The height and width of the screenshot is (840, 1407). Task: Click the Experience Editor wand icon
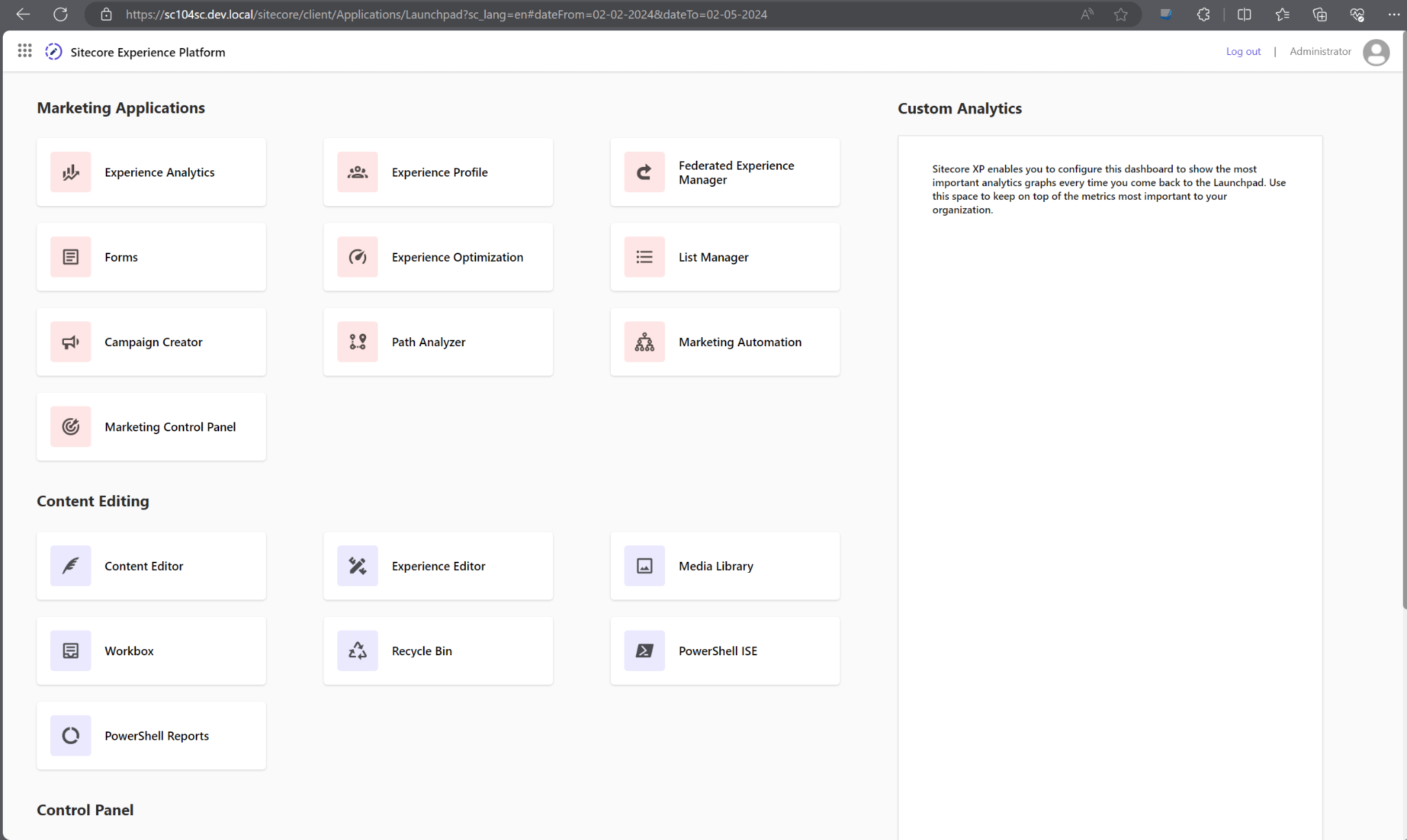tap(357, 566)
